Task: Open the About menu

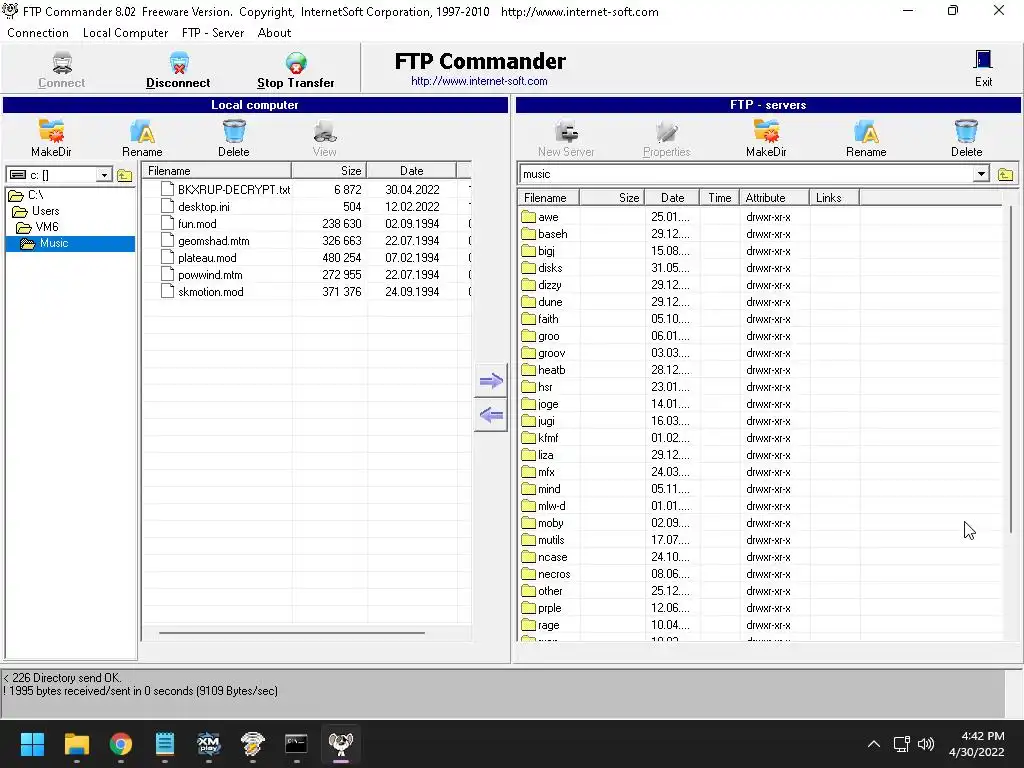Action: pyautogui.click(x=274, y=33)
